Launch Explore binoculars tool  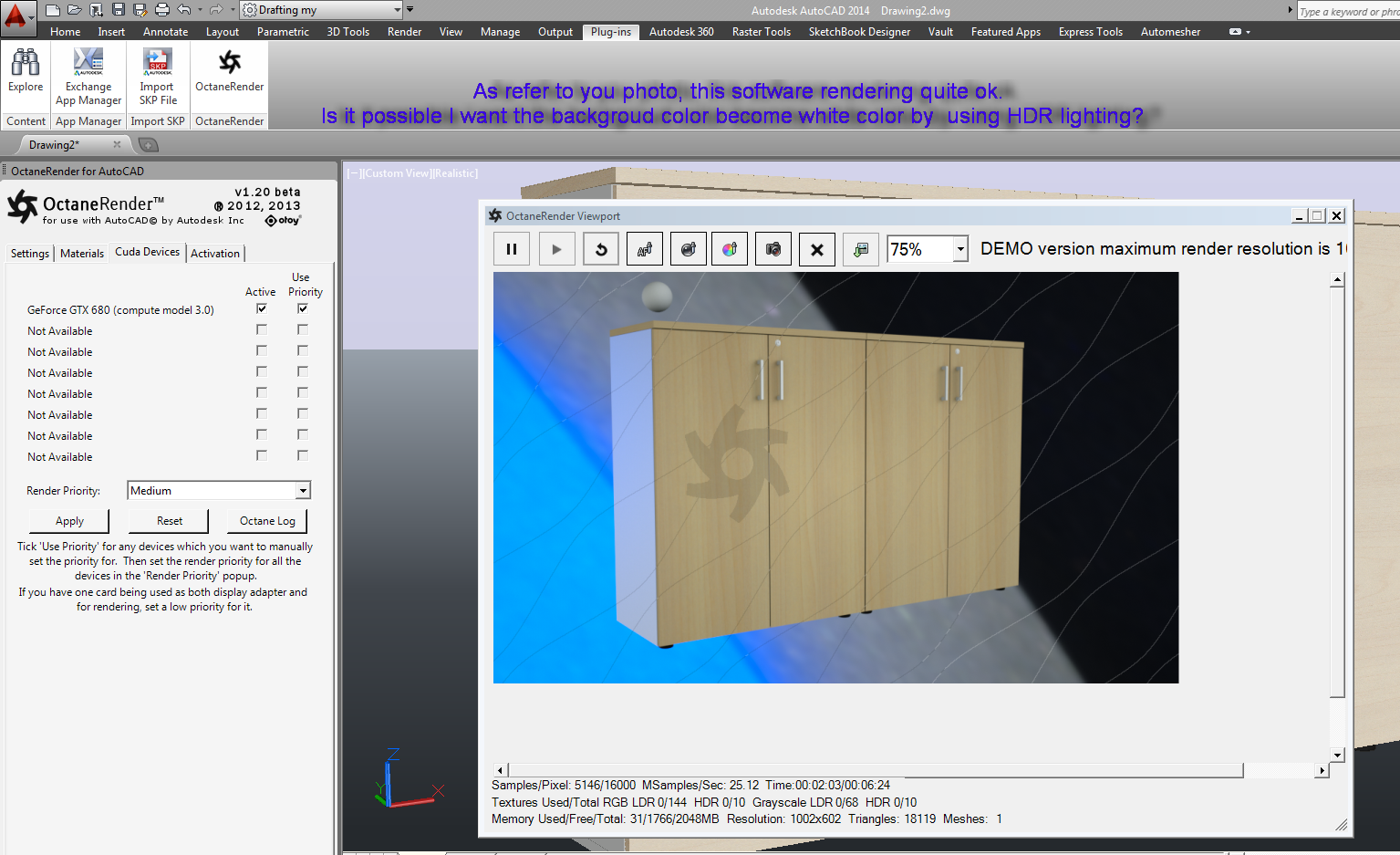(26, 69)
